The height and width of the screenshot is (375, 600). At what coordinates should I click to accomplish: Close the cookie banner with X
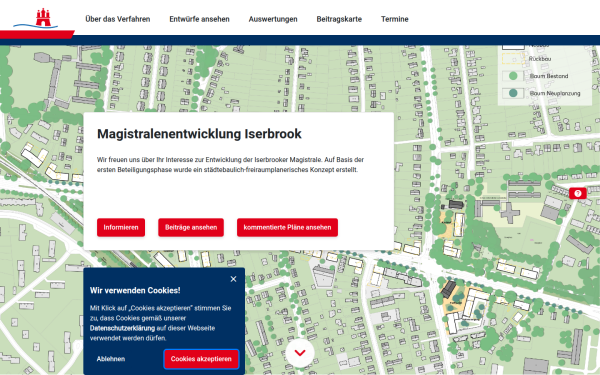click(233, 279)
